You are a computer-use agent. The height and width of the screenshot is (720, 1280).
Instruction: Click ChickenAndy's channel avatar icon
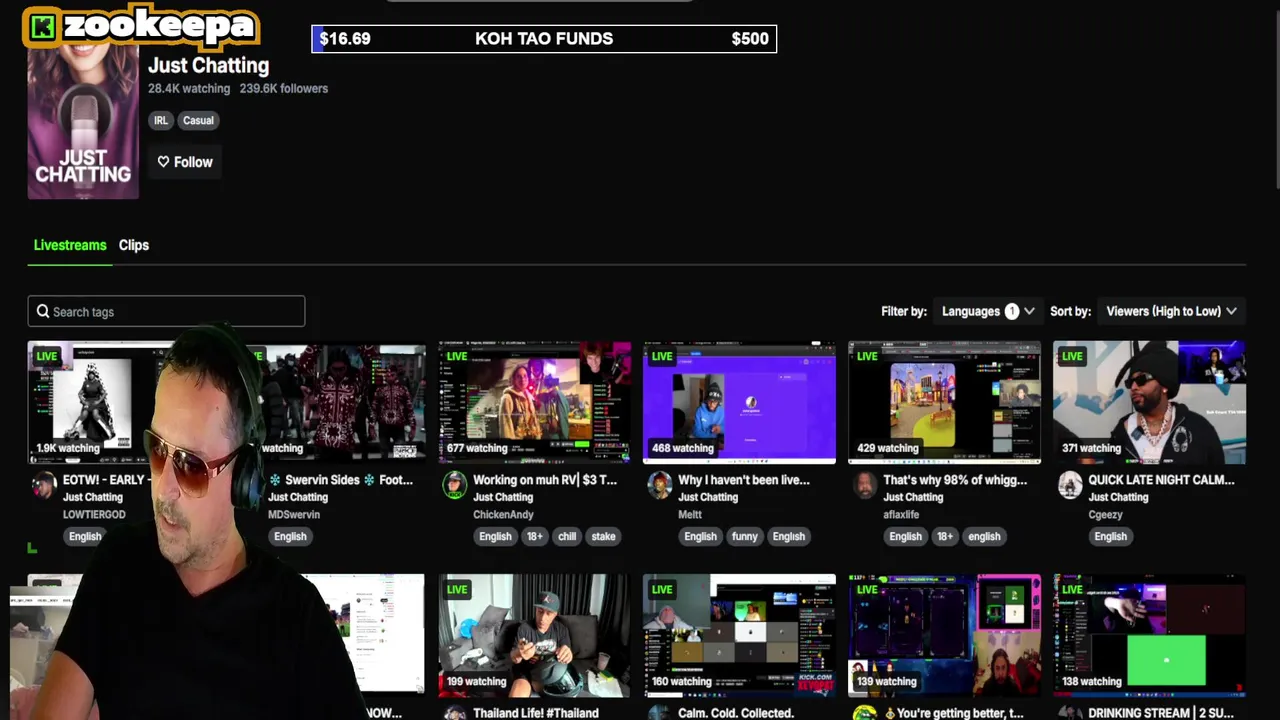455,485
